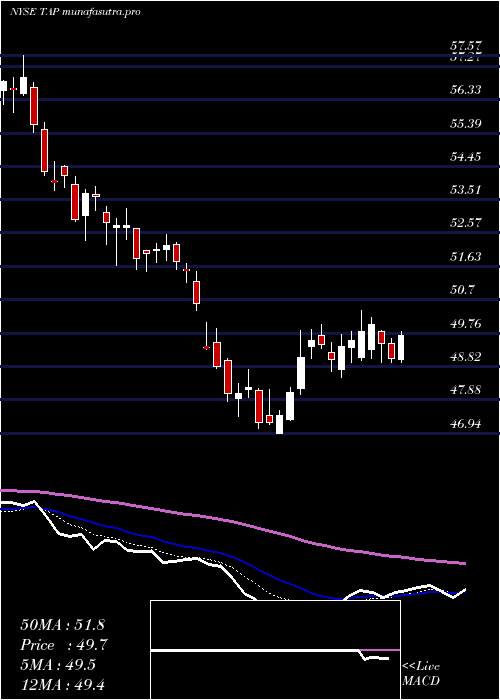Select the 53.51 price level label
500x700 pixels.
(466, 190)
